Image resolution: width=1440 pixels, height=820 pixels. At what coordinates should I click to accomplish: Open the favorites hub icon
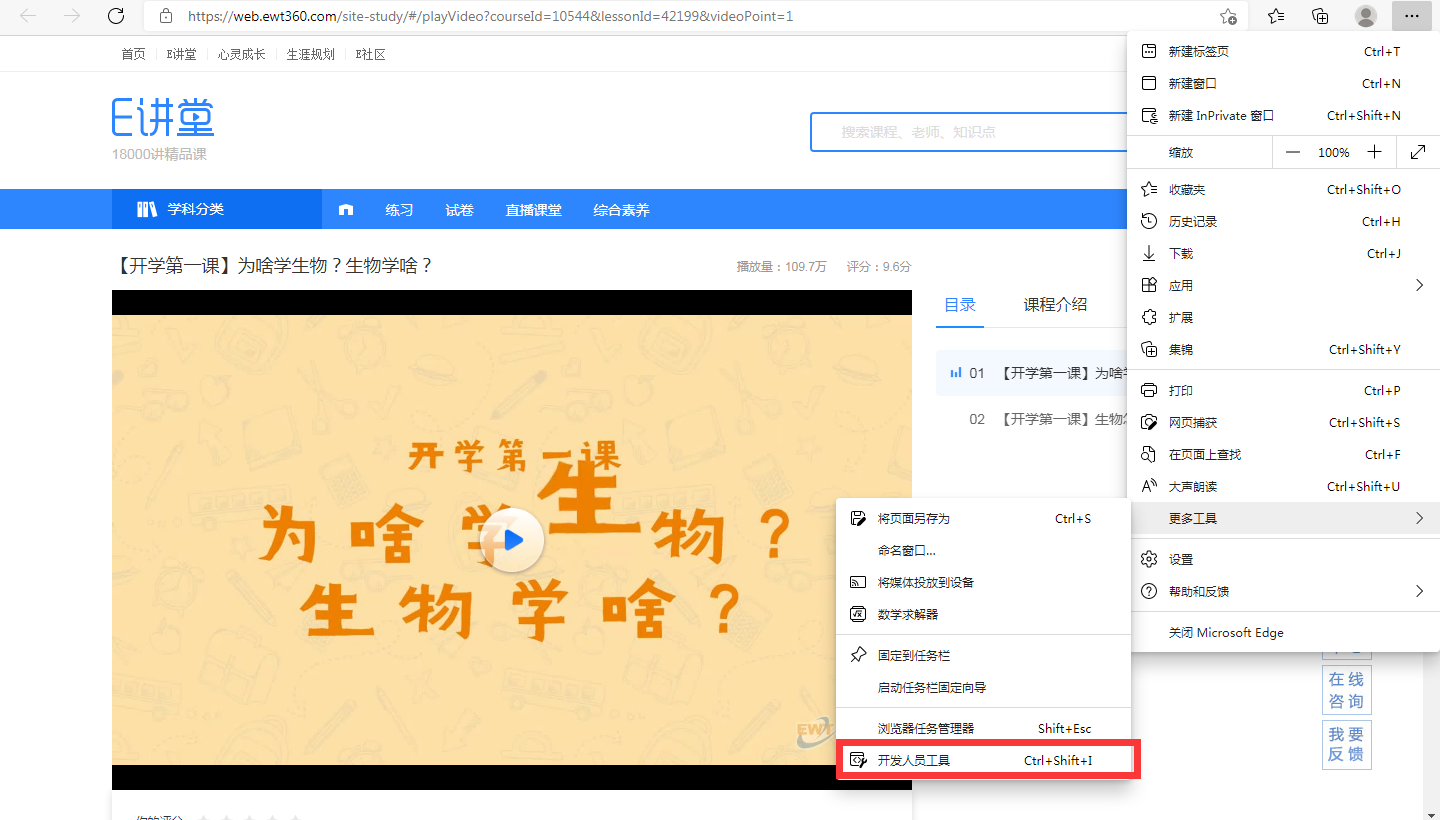coord(1274,16)
